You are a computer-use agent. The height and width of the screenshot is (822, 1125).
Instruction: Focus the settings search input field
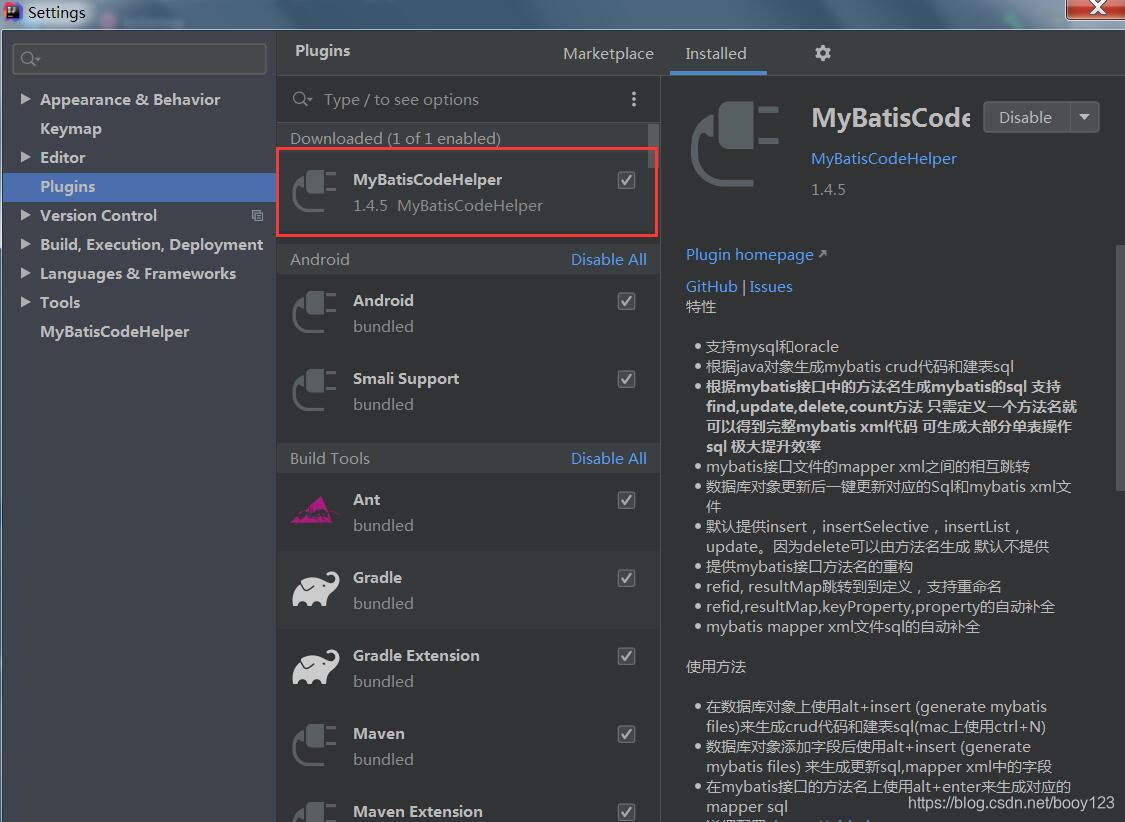139,59
